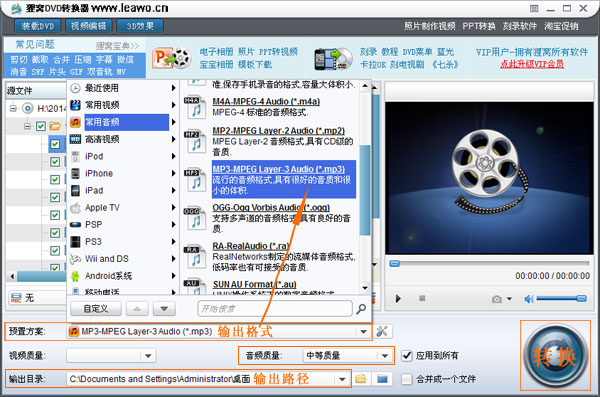
Task: Enable 合并成一个文件 checkbox
Action: tap(407, 379)
